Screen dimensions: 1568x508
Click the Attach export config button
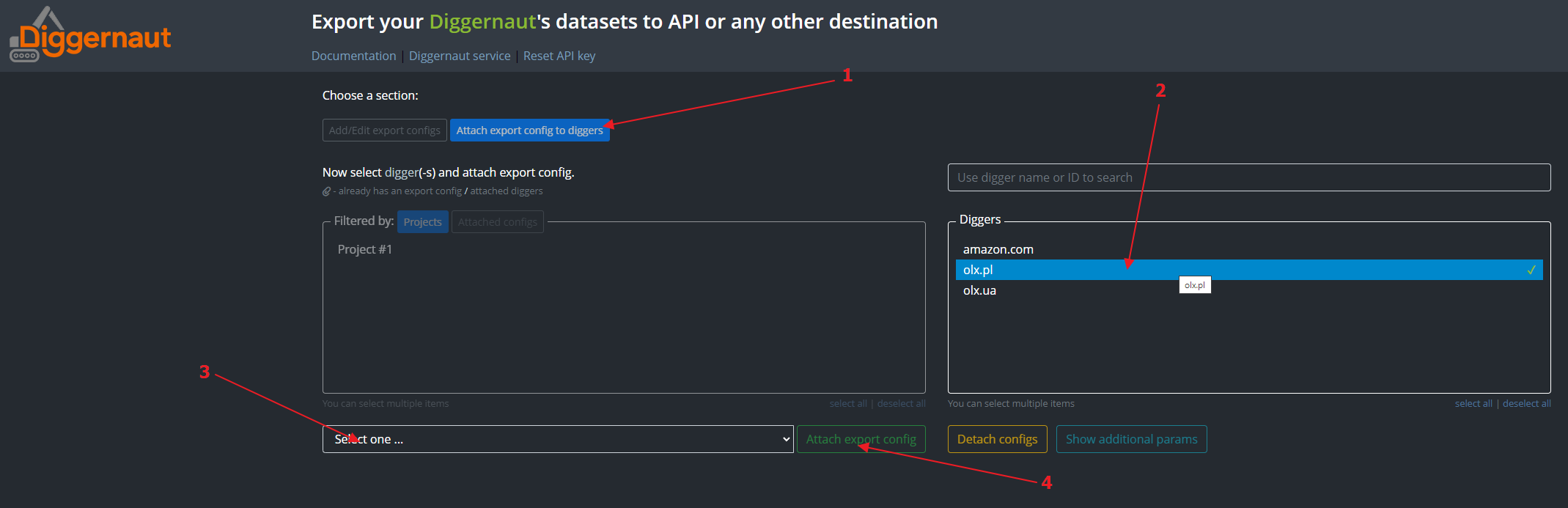click(861, 439)
